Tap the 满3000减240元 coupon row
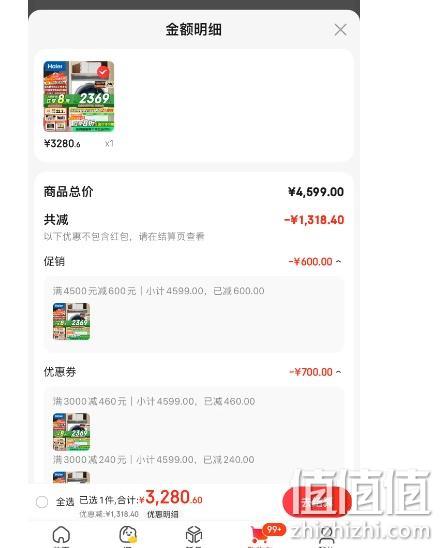440x548 pixels. tap(154, 460)
